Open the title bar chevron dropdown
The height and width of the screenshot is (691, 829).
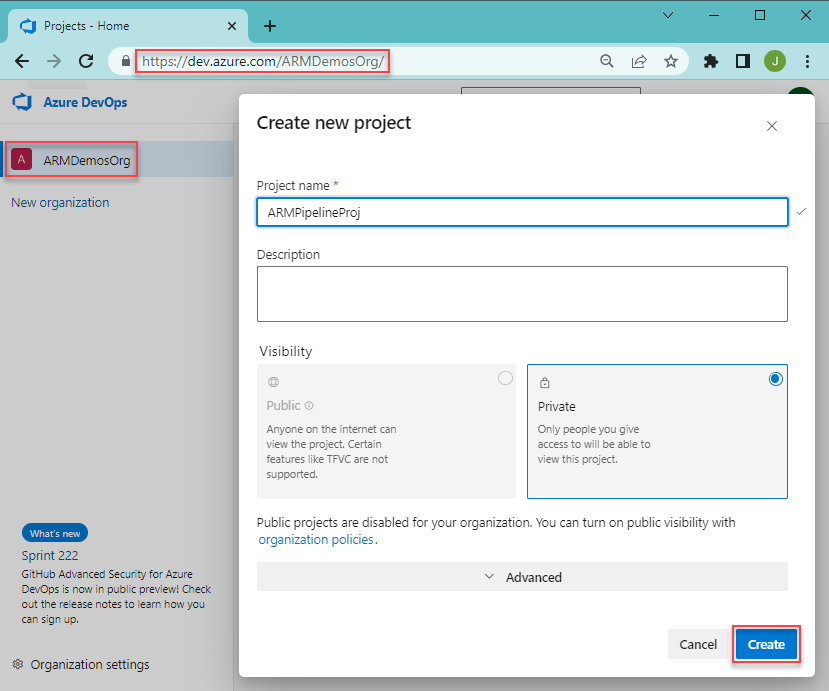pos(668,16)
